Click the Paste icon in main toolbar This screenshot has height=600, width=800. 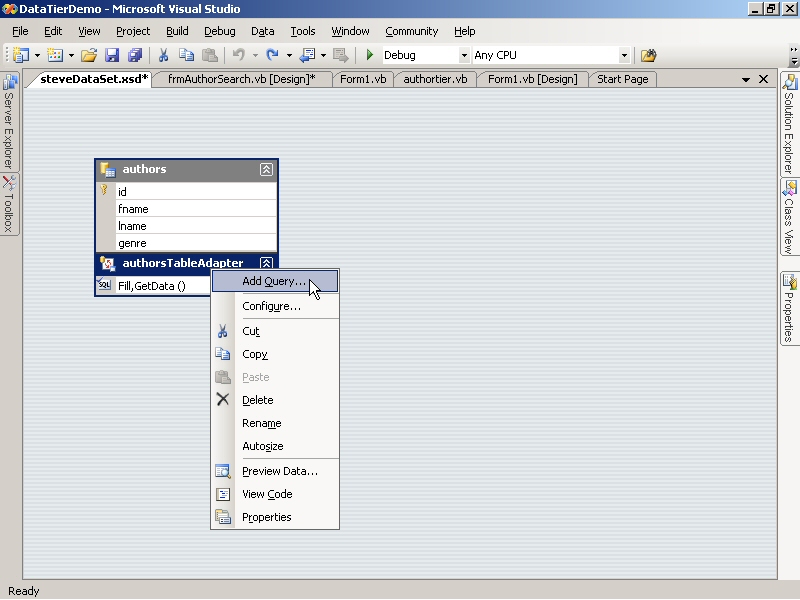pyautogui.click(x=210, y=55)
